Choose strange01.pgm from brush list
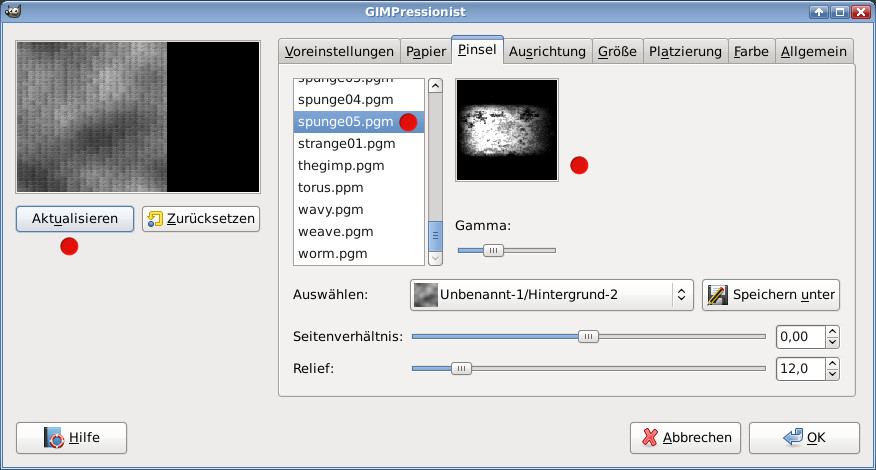 (x=341, y=144)
